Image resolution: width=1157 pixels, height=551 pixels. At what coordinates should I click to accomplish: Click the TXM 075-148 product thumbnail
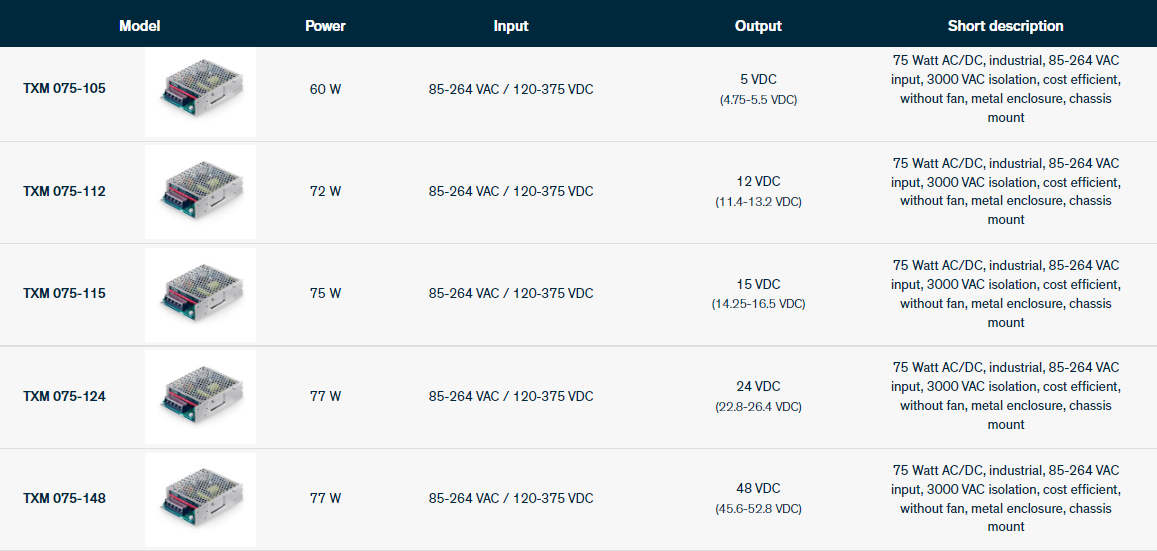200,499
